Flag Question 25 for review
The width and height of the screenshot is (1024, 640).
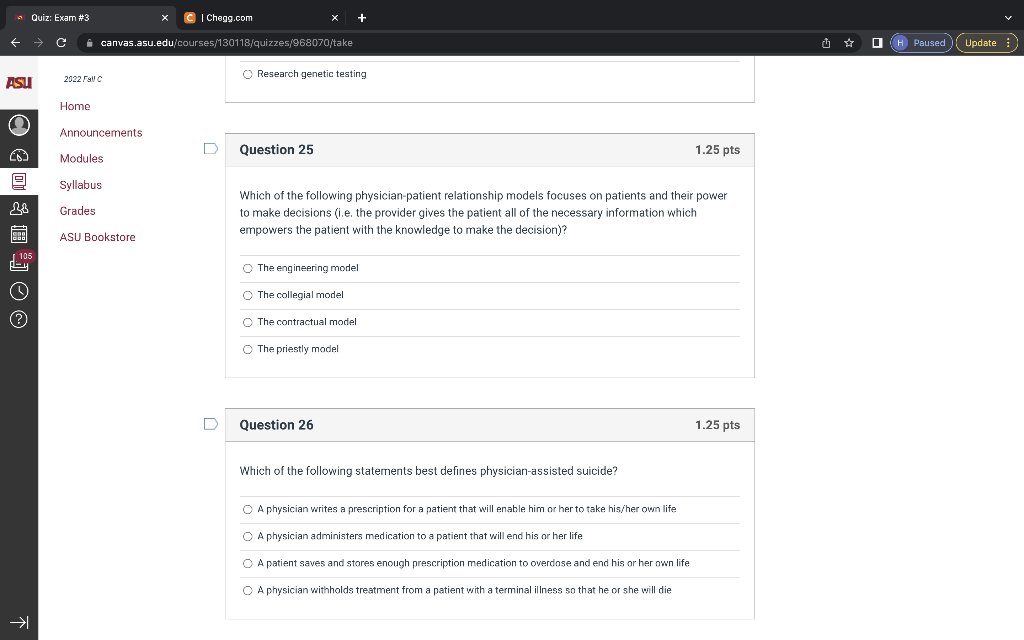tap(210, 149)
